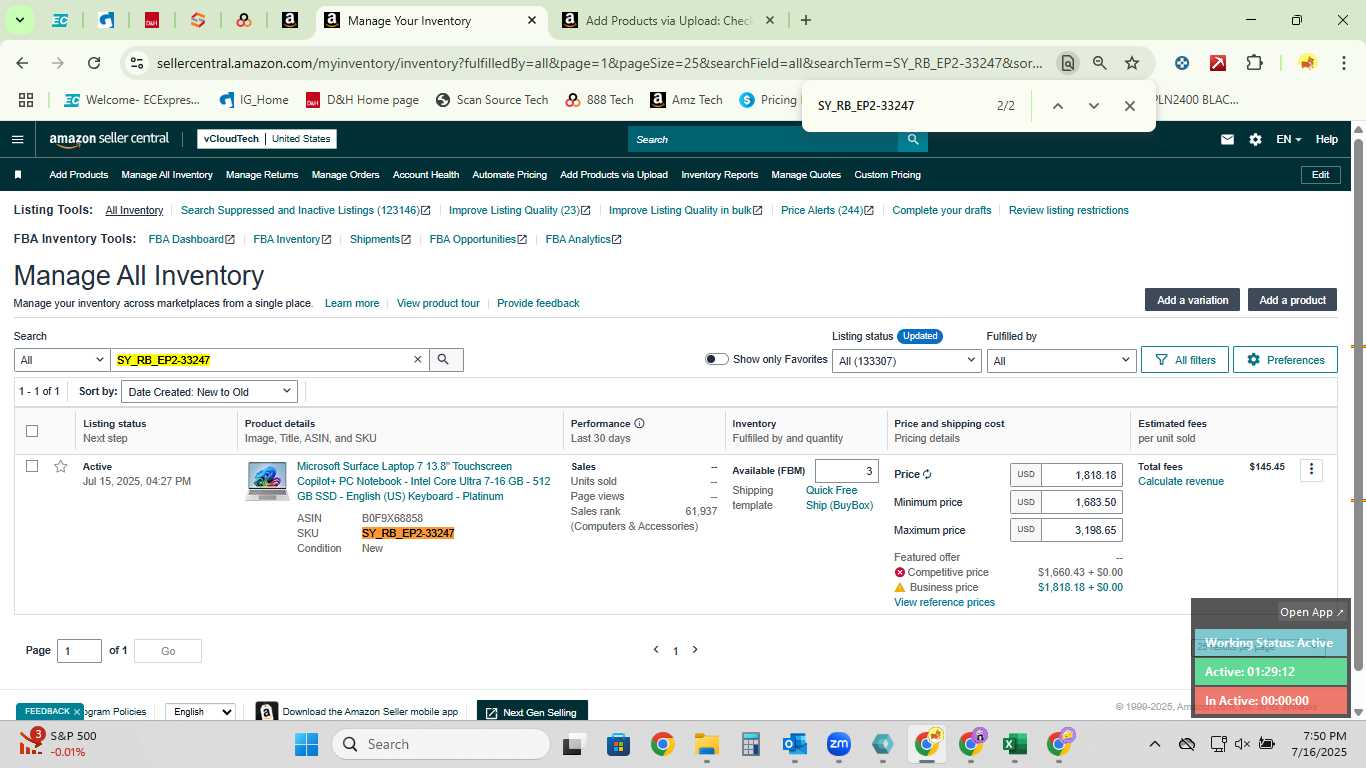Click the page number input field
Image resolution: width=1366 pixels, height=768 pixels.
pos(79,651)
